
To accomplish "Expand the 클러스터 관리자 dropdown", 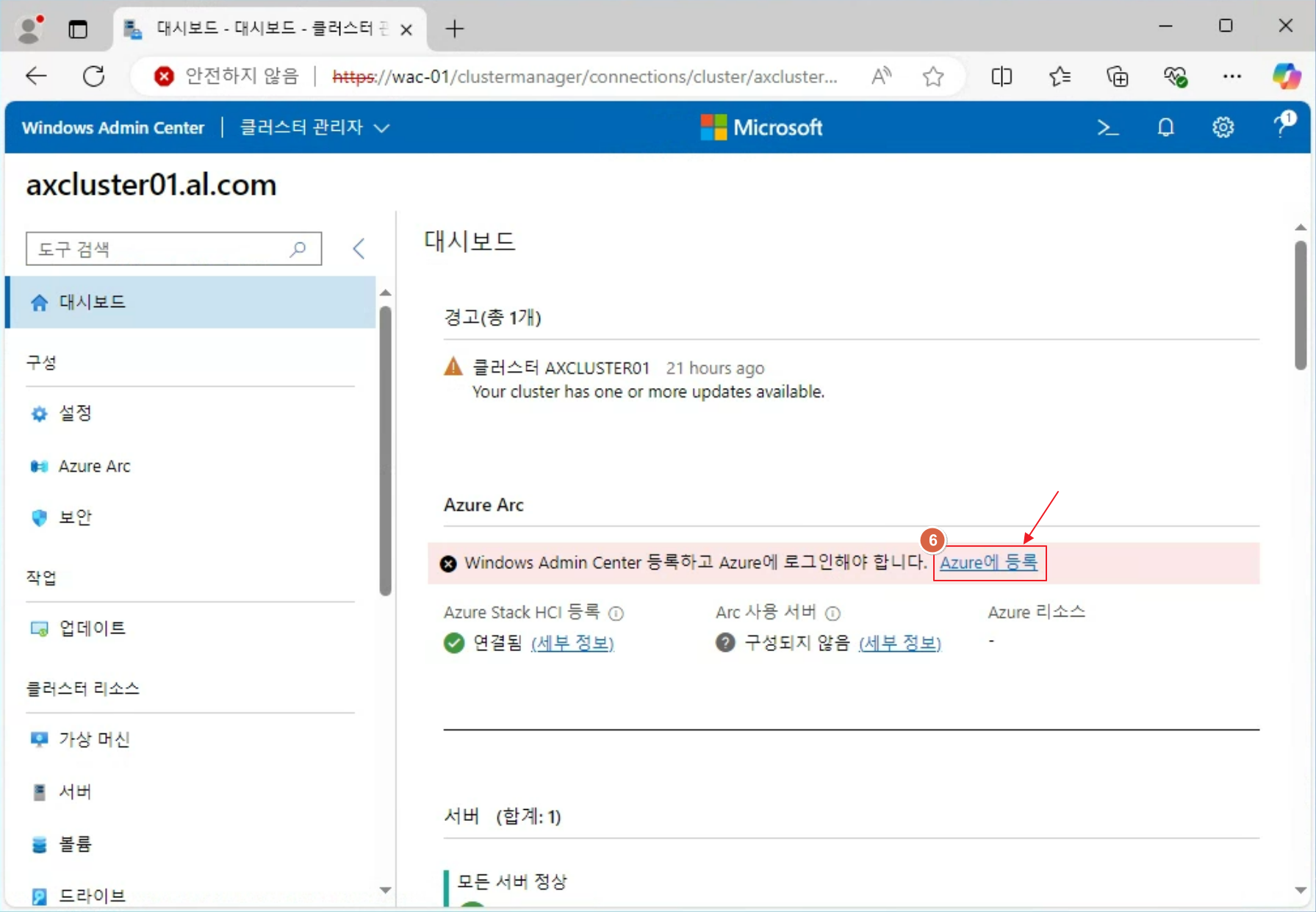I will point(314,128).
